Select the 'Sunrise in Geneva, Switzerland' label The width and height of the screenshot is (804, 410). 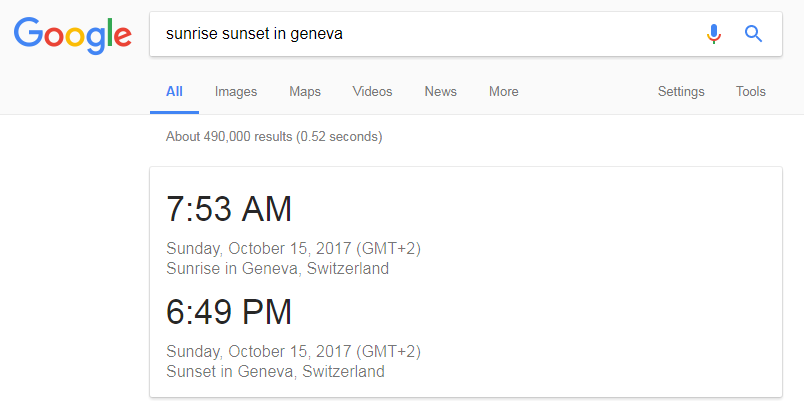[277, 268]
